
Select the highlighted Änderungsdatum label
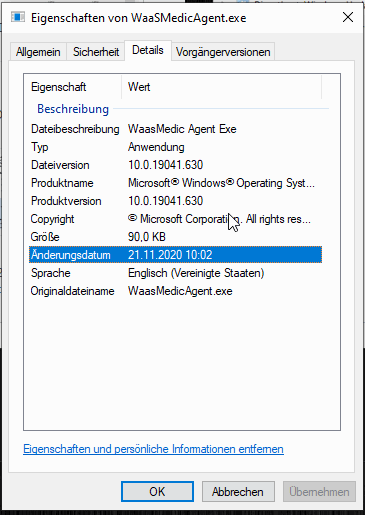[70, 255]
